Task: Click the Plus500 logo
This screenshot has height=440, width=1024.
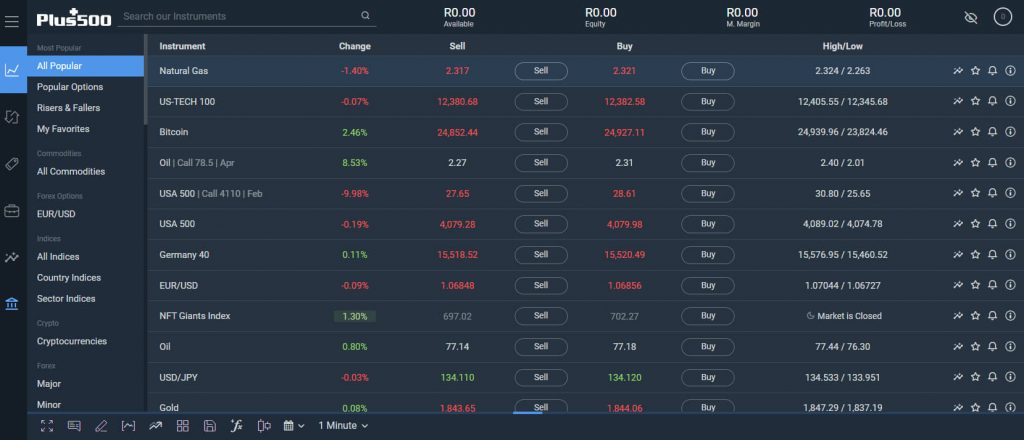Action: 74,18
